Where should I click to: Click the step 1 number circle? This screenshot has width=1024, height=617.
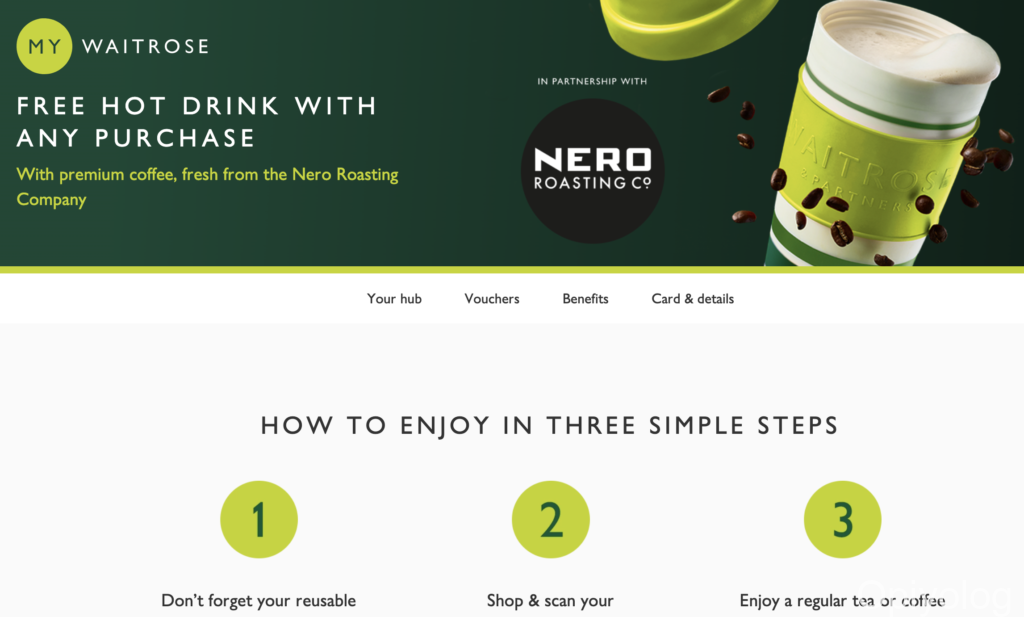259,520
